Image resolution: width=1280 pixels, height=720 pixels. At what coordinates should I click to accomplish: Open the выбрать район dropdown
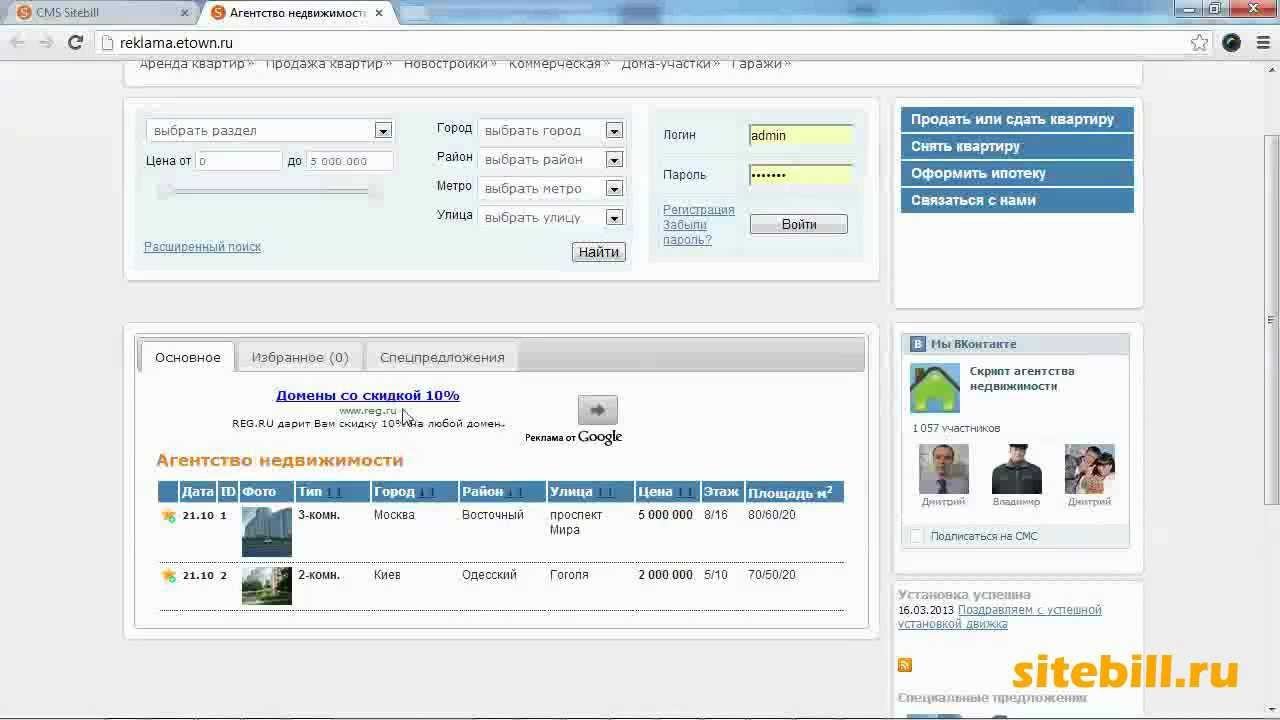[551, 159]
